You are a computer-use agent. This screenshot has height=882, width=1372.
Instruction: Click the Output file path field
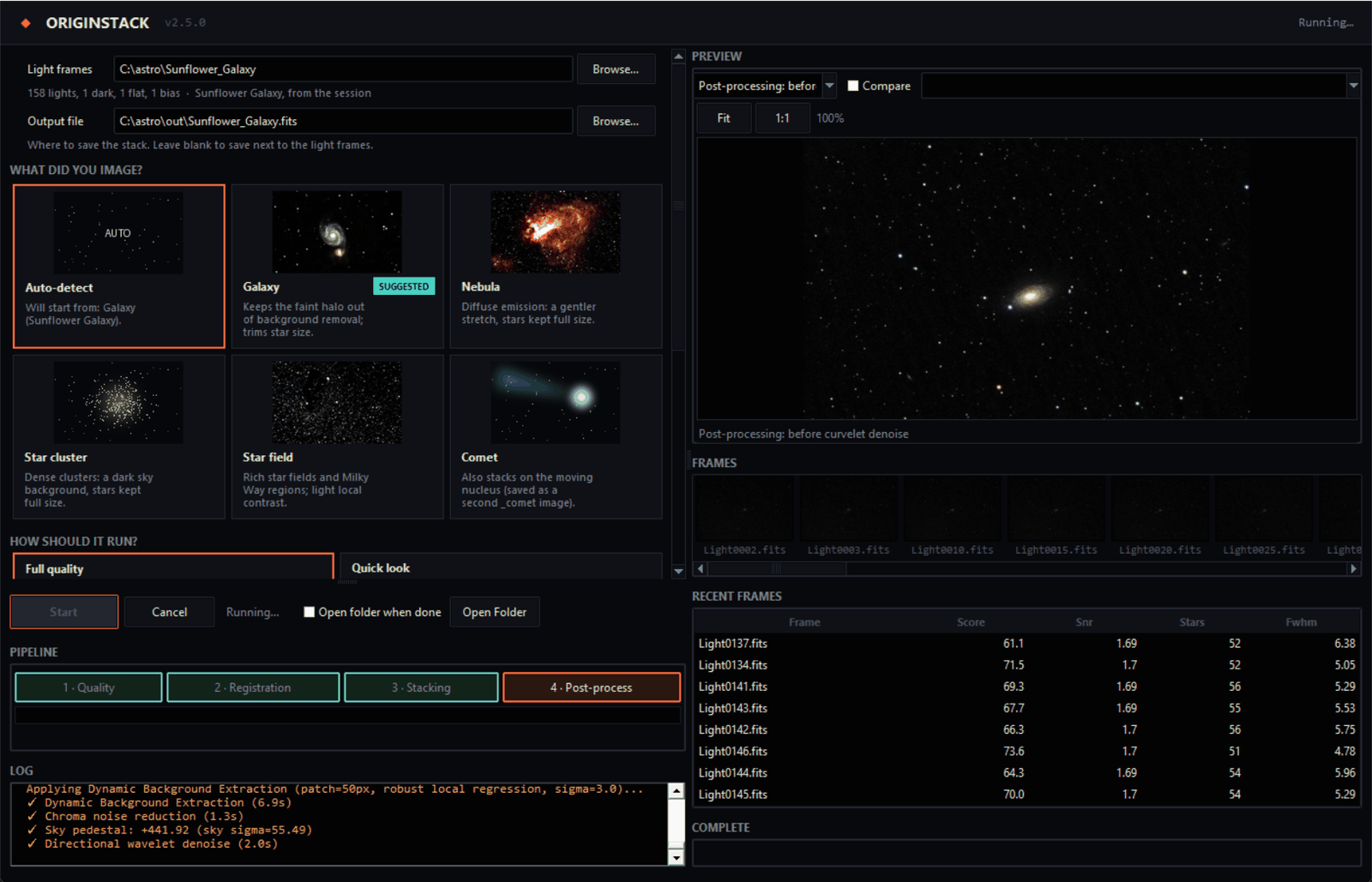(343, 121)
